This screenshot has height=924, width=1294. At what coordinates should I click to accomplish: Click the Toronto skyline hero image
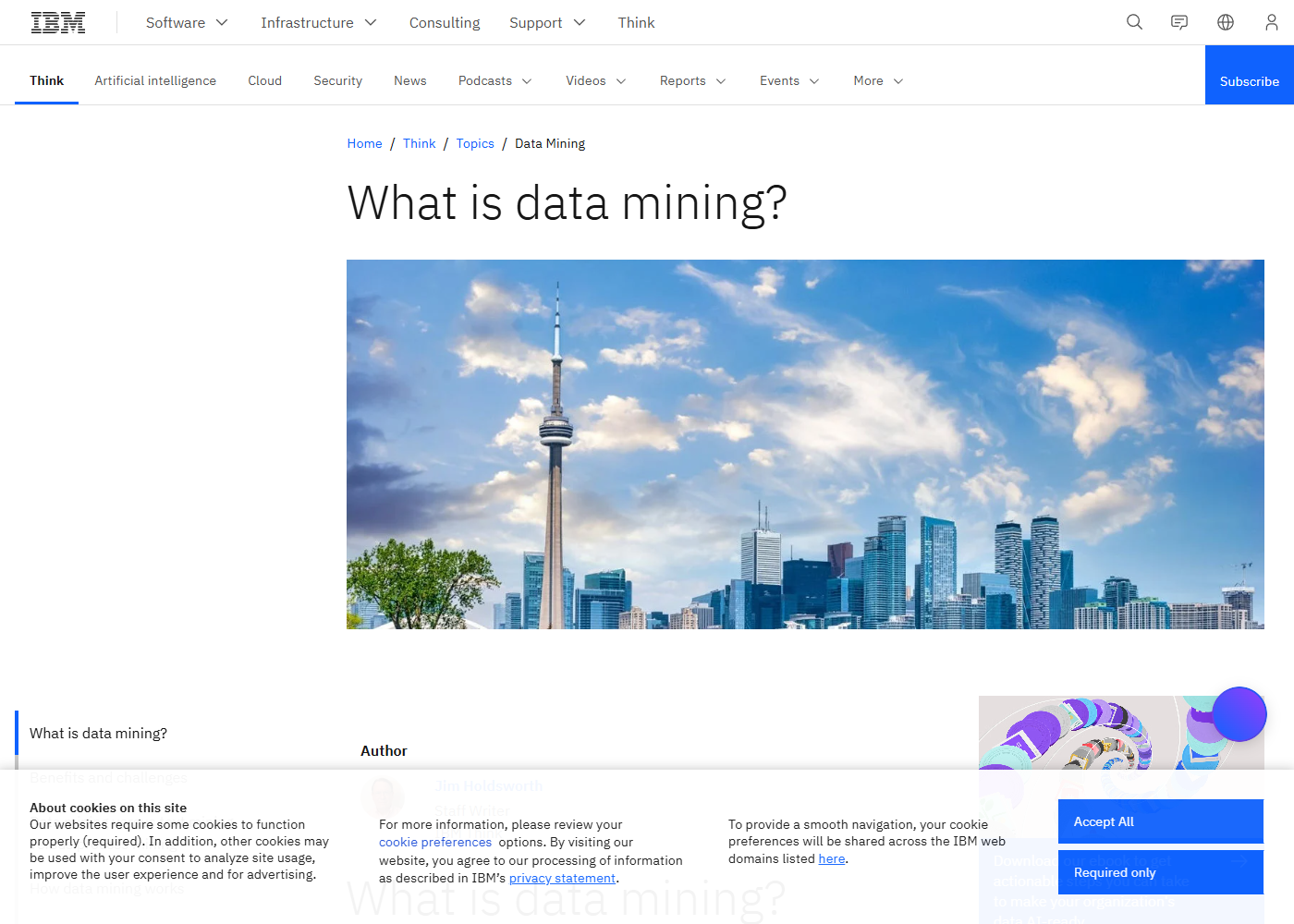805,444
